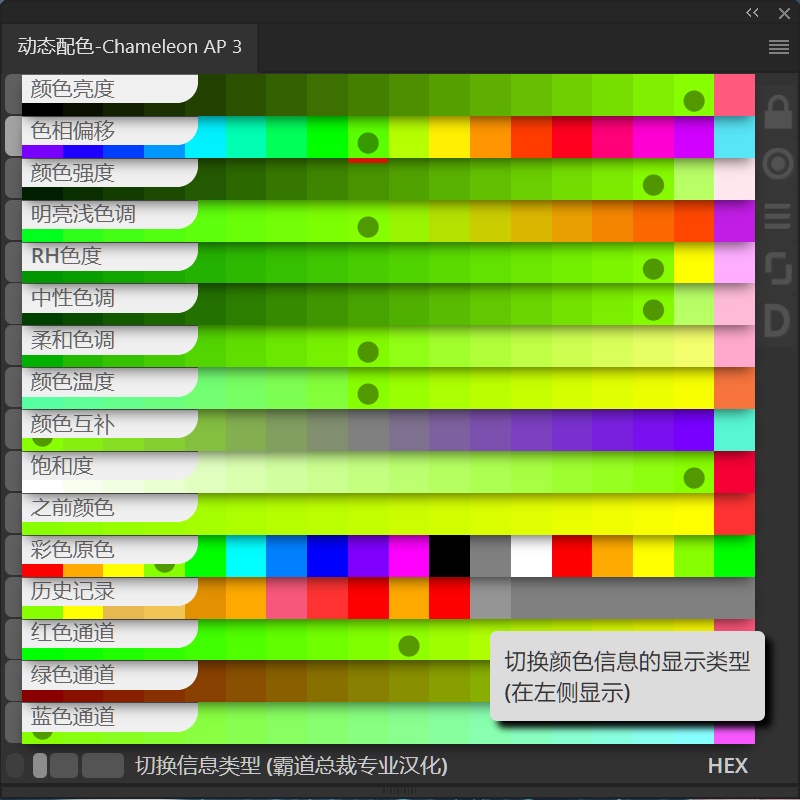Click the D icon in right sidebar
Viewport: 800px width, 800px height.
778,321
